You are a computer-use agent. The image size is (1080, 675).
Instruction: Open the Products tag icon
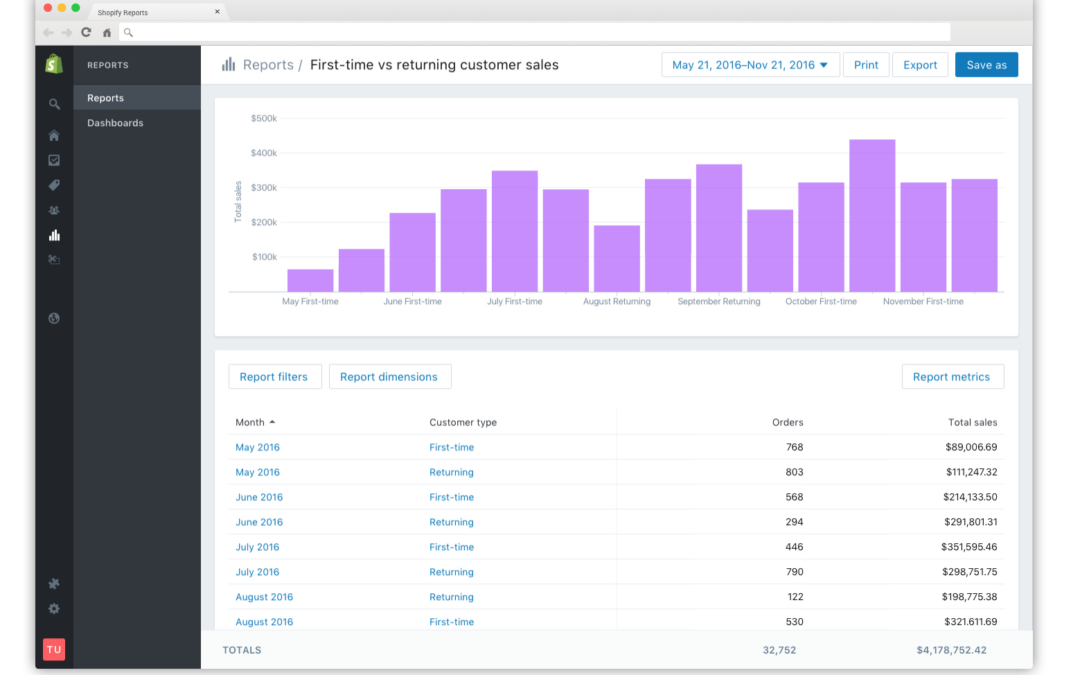pyautogui.click(x=54, y=185)
